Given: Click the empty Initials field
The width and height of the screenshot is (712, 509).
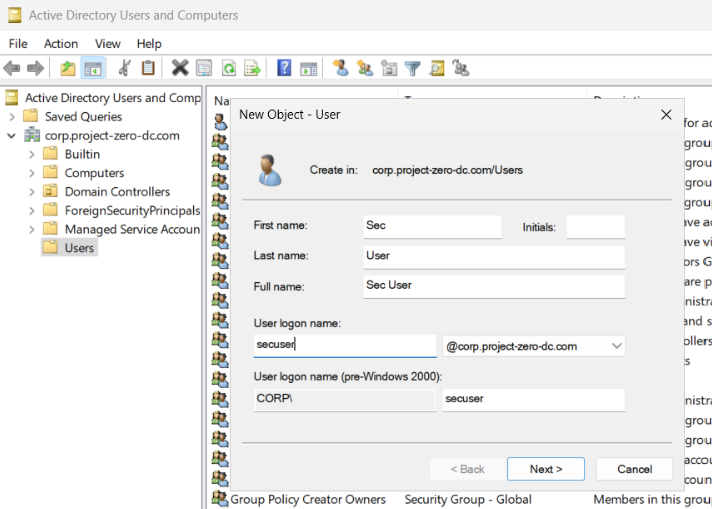Looking at the screenshot, I should (x=595, y=227).
